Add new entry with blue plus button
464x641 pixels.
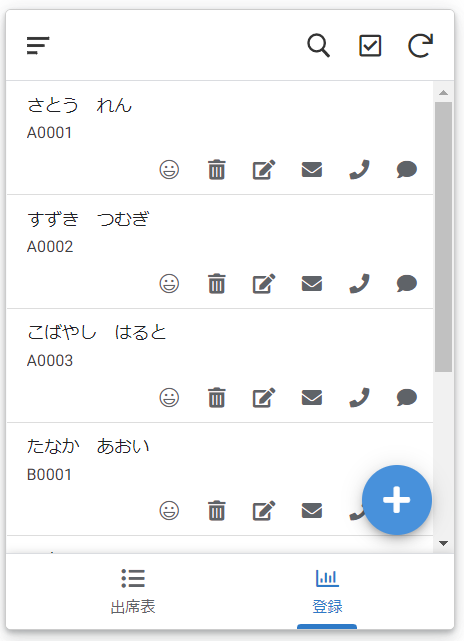coord(397,500)
